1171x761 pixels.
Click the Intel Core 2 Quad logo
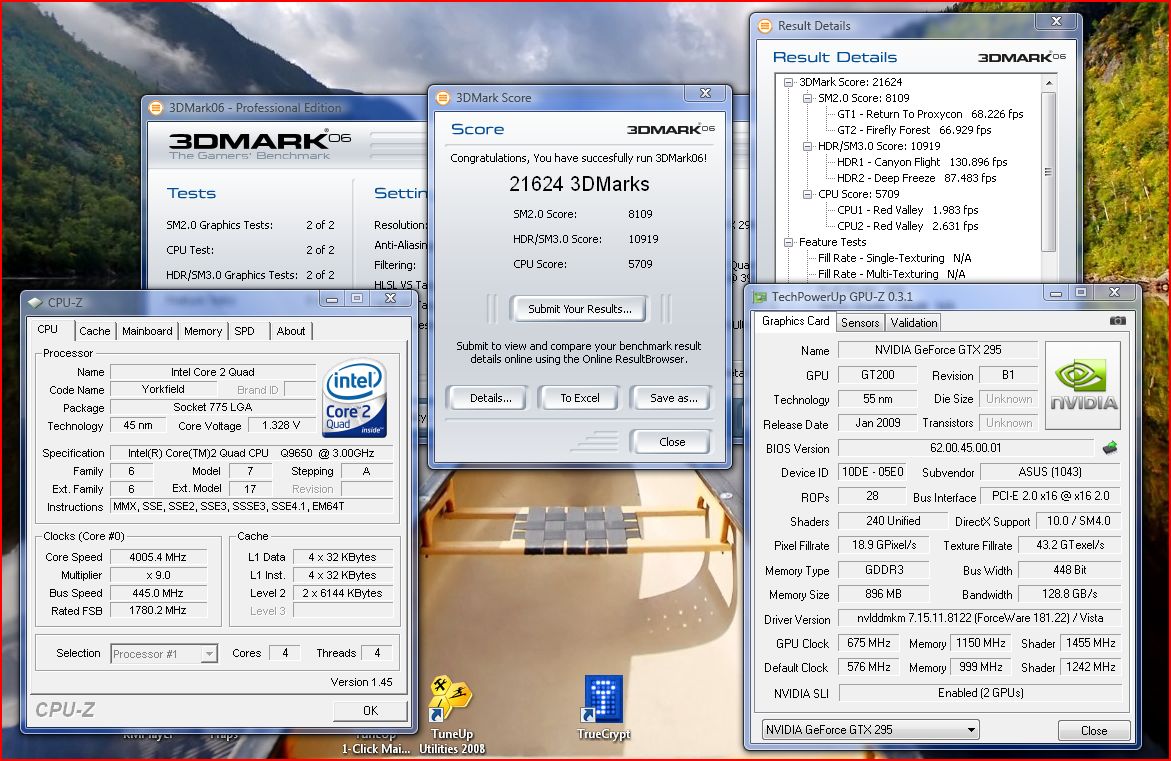(x=354, y=399)
